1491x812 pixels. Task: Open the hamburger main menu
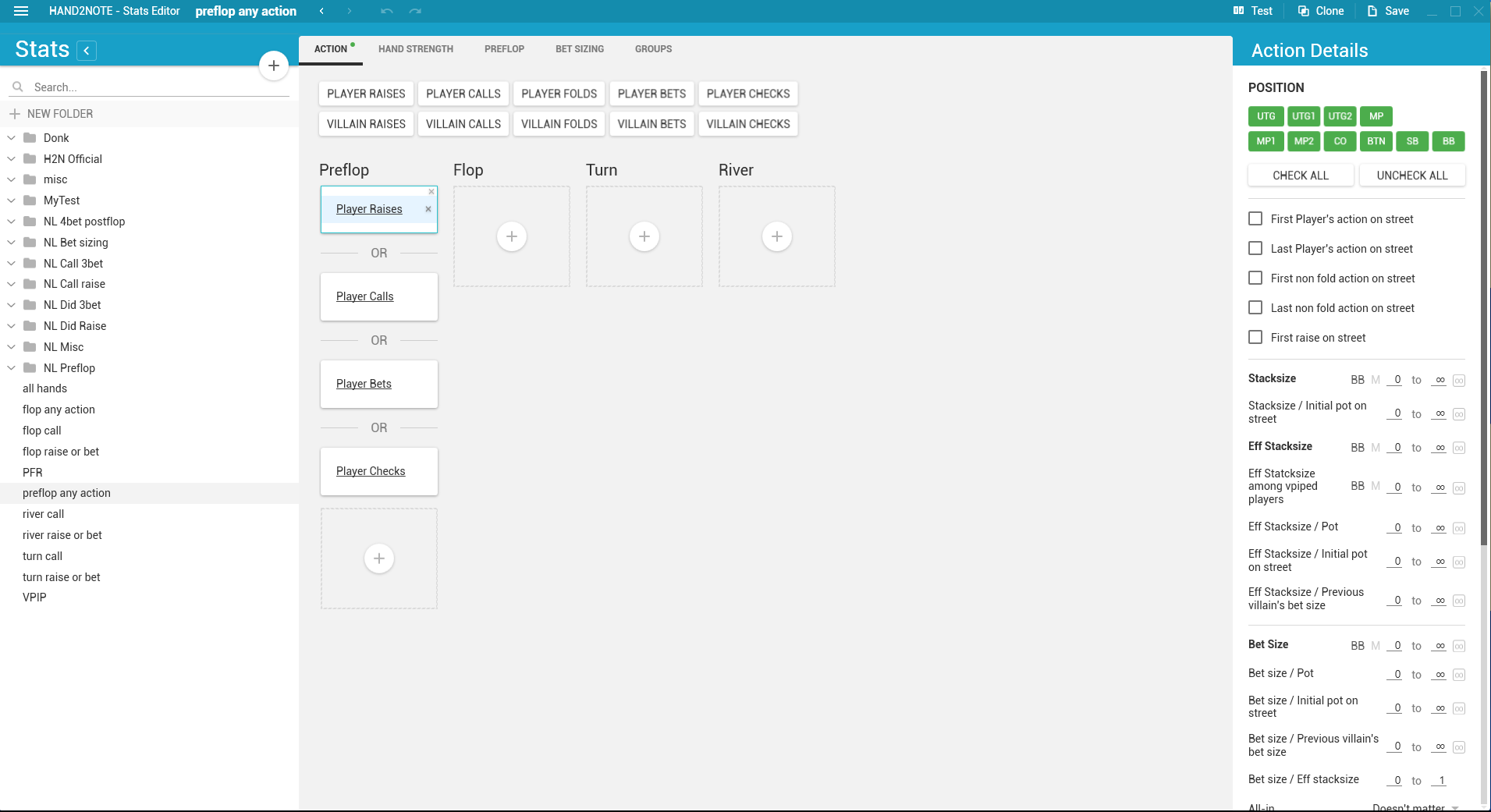point(21,11)
